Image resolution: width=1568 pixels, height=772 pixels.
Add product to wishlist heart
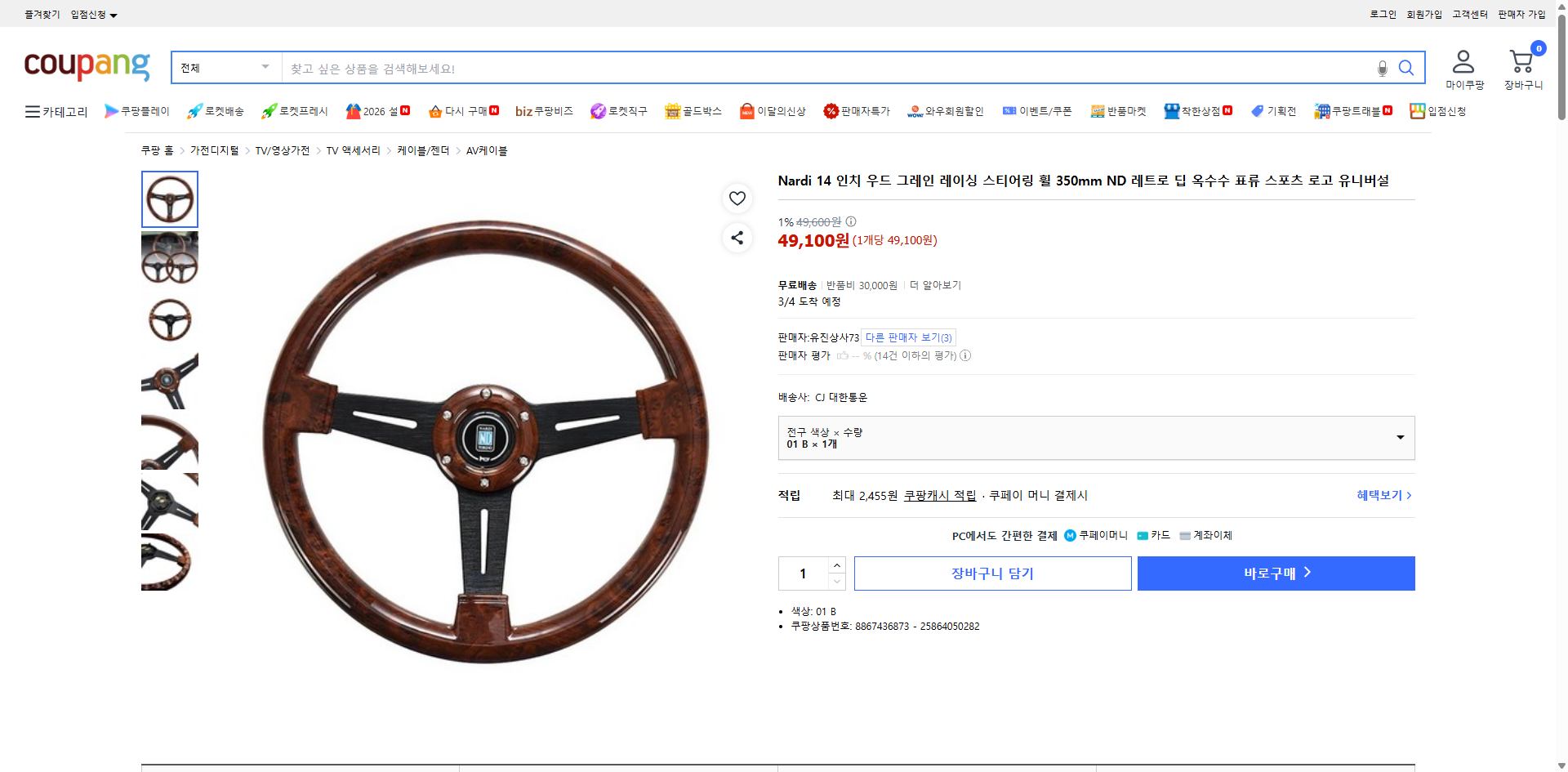[737, 198]
